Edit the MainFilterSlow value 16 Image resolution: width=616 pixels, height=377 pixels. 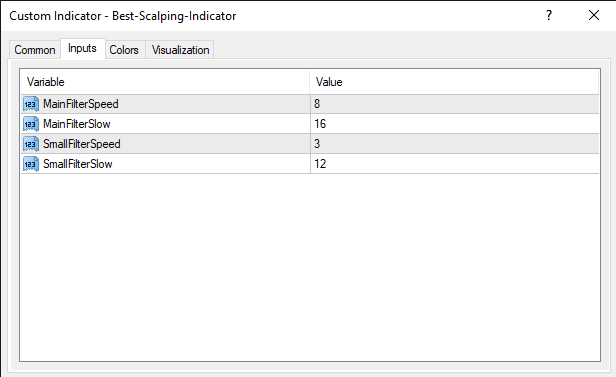coord(455,124)
